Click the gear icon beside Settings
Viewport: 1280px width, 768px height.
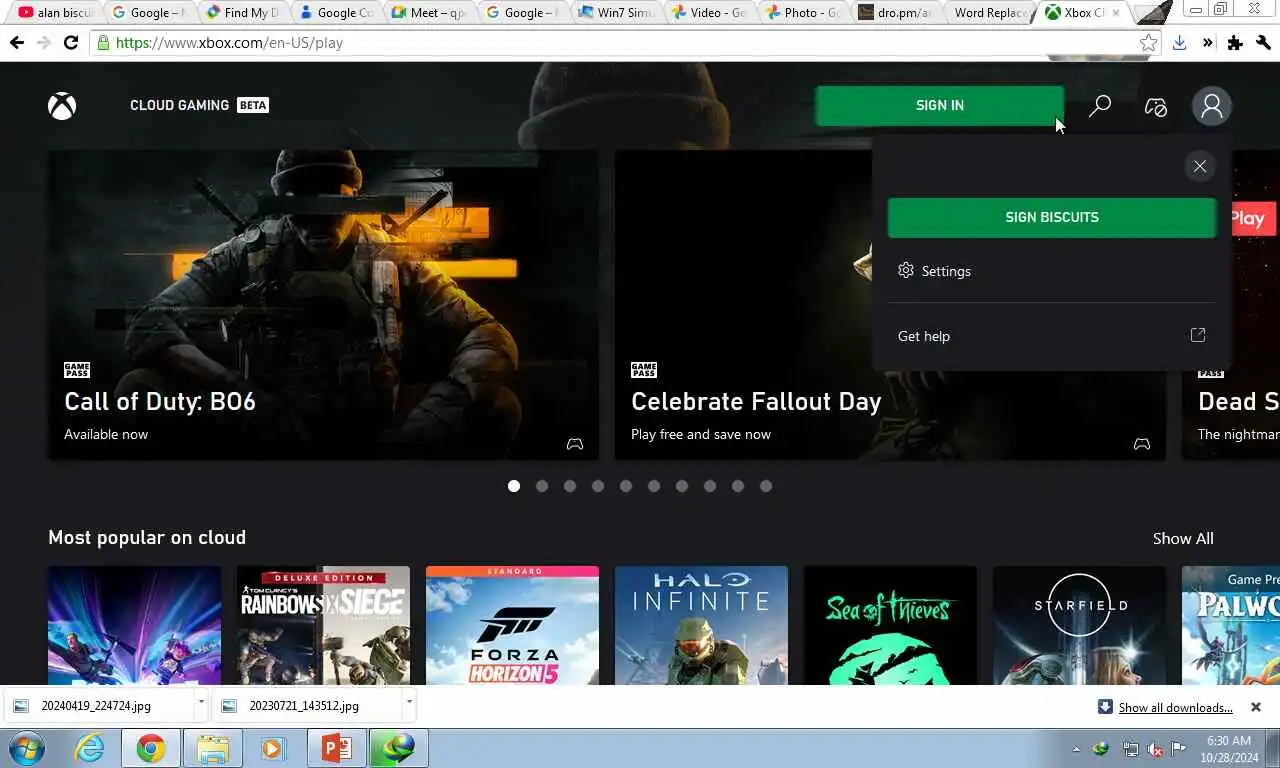(906, 271)
